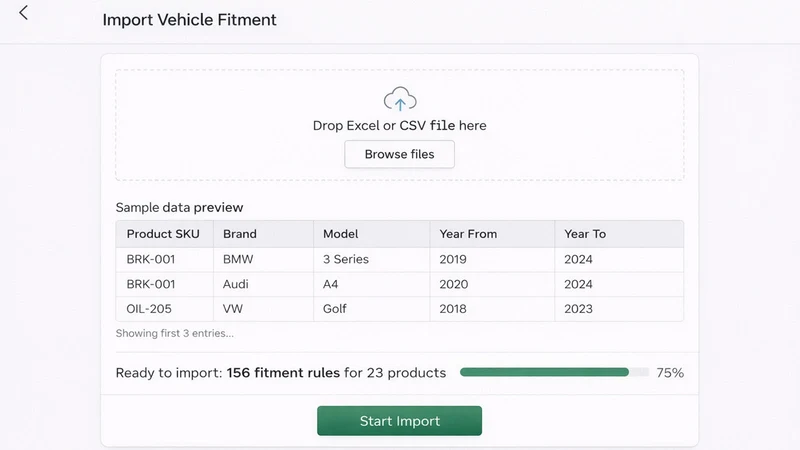800x450 pixels.
Task: Go back using the back arrow icon
Action: tap(23, 13)
